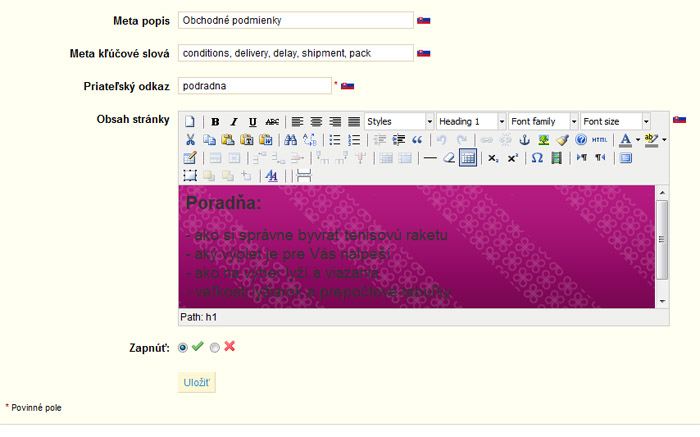
Task: Open background color dropdown arrow
Action: point(664,140)
